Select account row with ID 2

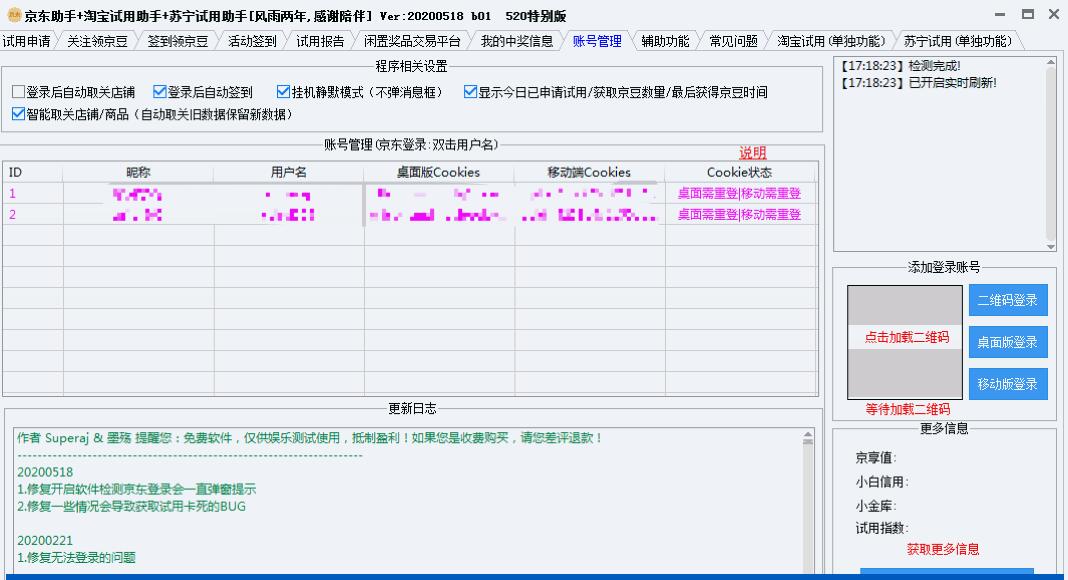[409, 215]
